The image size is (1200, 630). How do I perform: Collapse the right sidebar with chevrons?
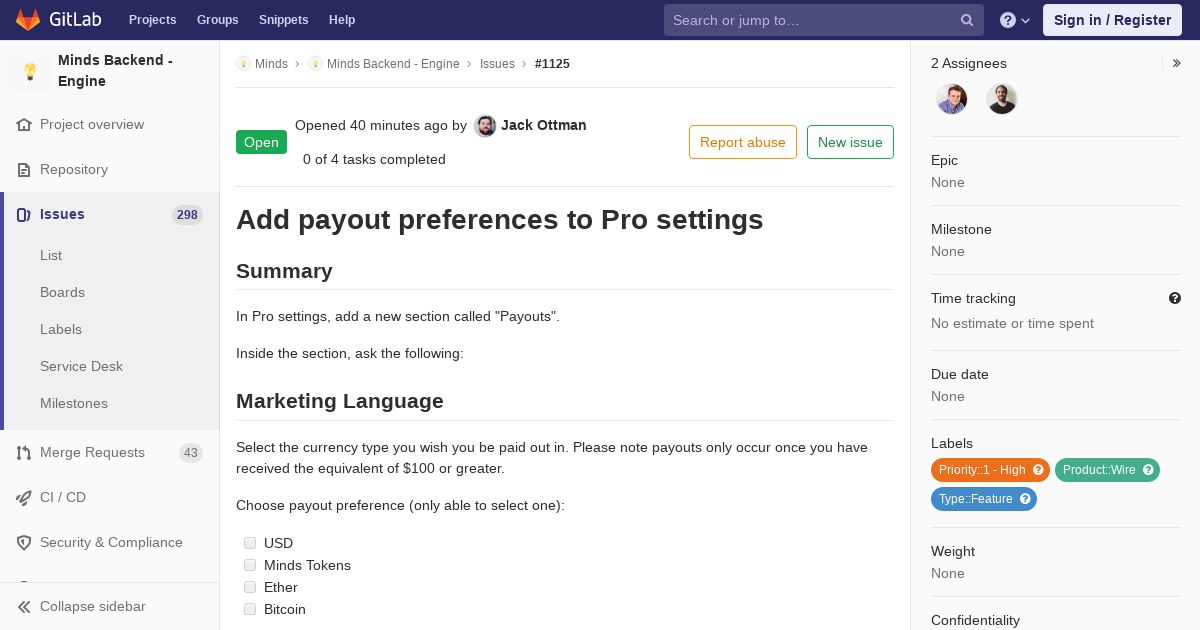click(x=1176, y=63)
